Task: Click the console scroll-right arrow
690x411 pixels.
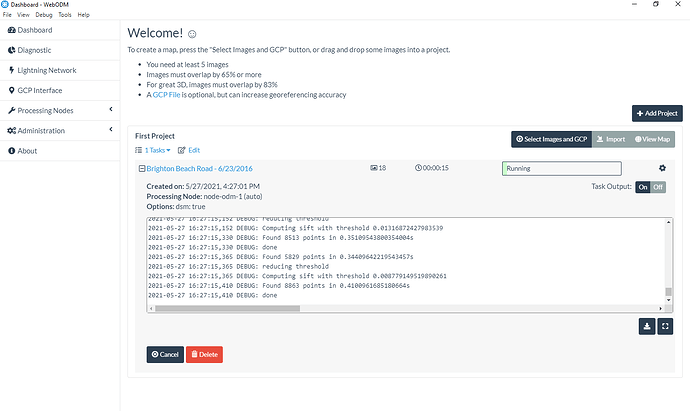Action: pos(660,308)
